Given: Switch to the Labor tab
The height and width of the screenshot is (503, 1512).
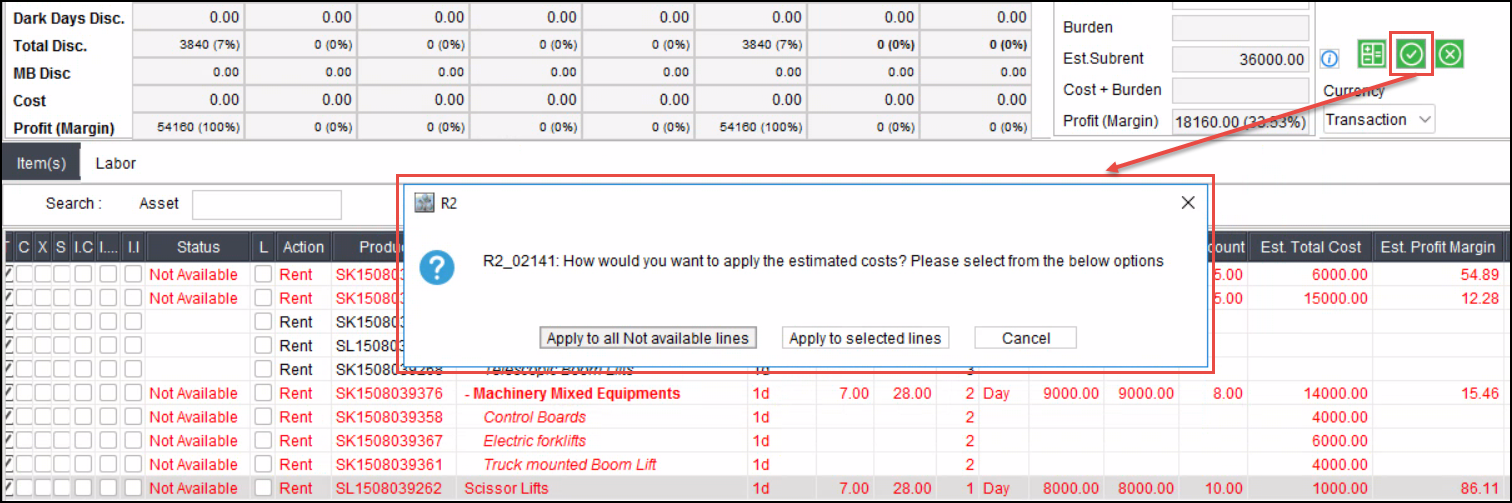Looking at the screenshot, I should (x=115, y=163).
